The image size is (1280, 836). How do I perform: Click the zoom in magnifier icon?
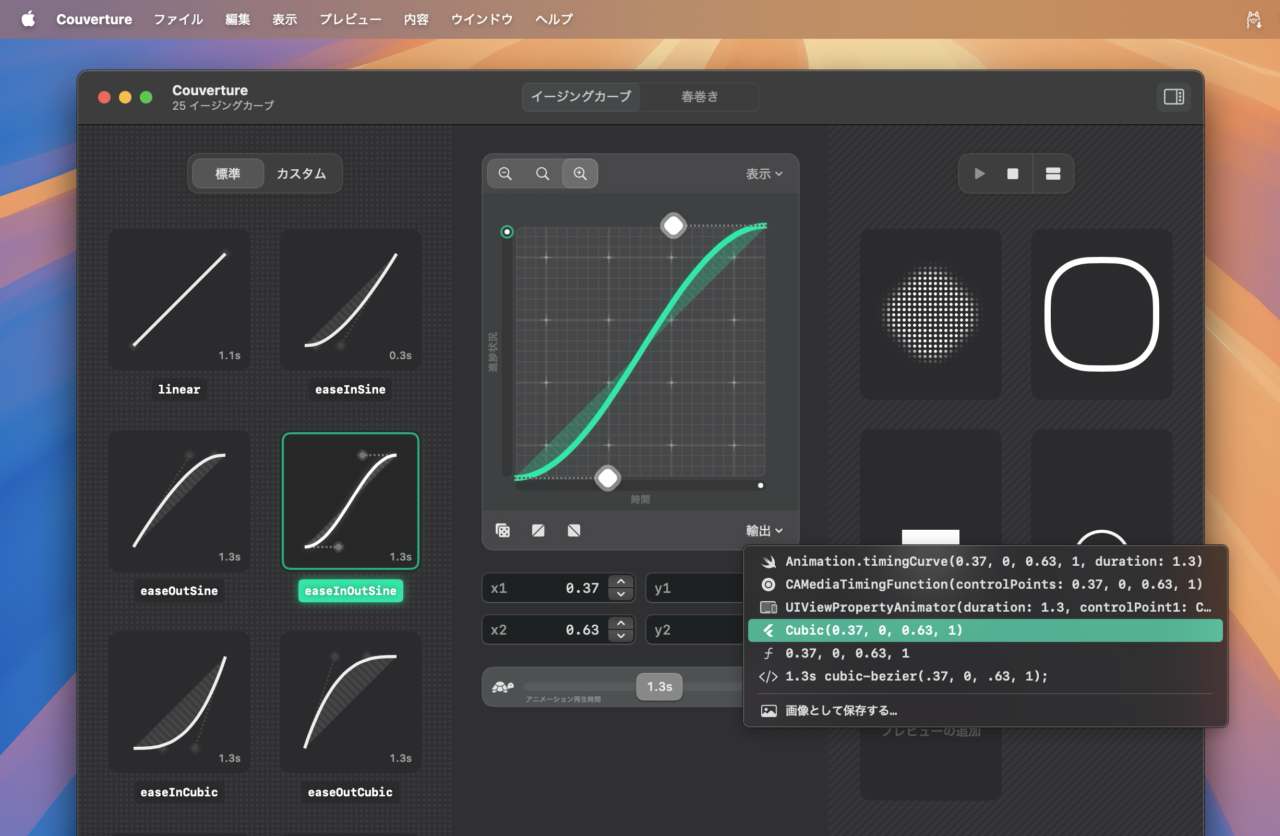[580, 174]
